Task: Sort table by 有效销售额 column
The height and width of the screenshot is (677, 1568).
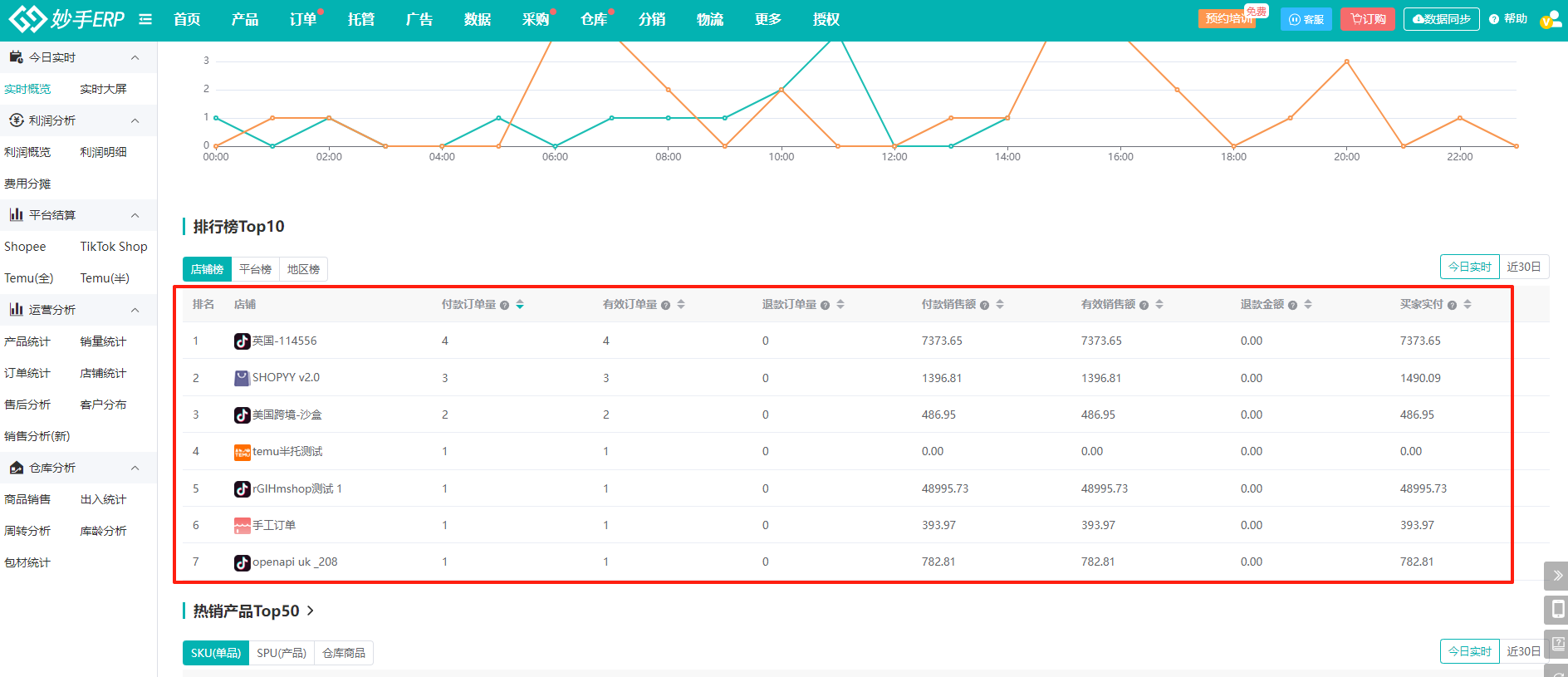Action: point(1159,305)
